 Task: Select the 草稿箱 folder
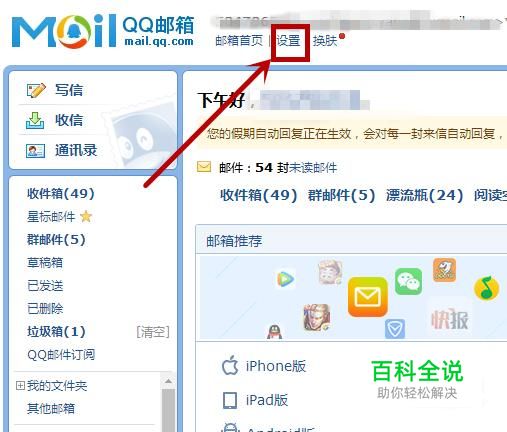coord(45,263)
